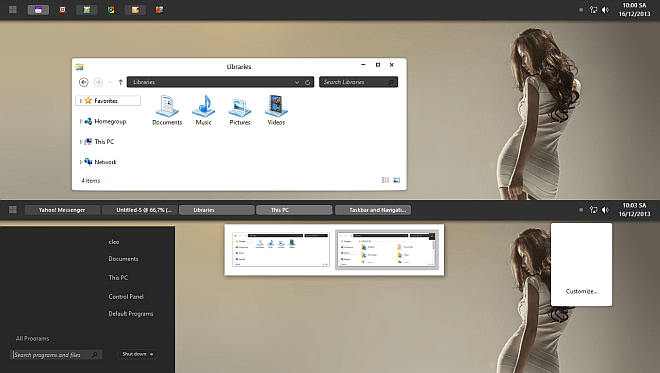Viewport: 660px width, 373px height.
Task: Open the Music library
Action: click(x=204, y=110)
